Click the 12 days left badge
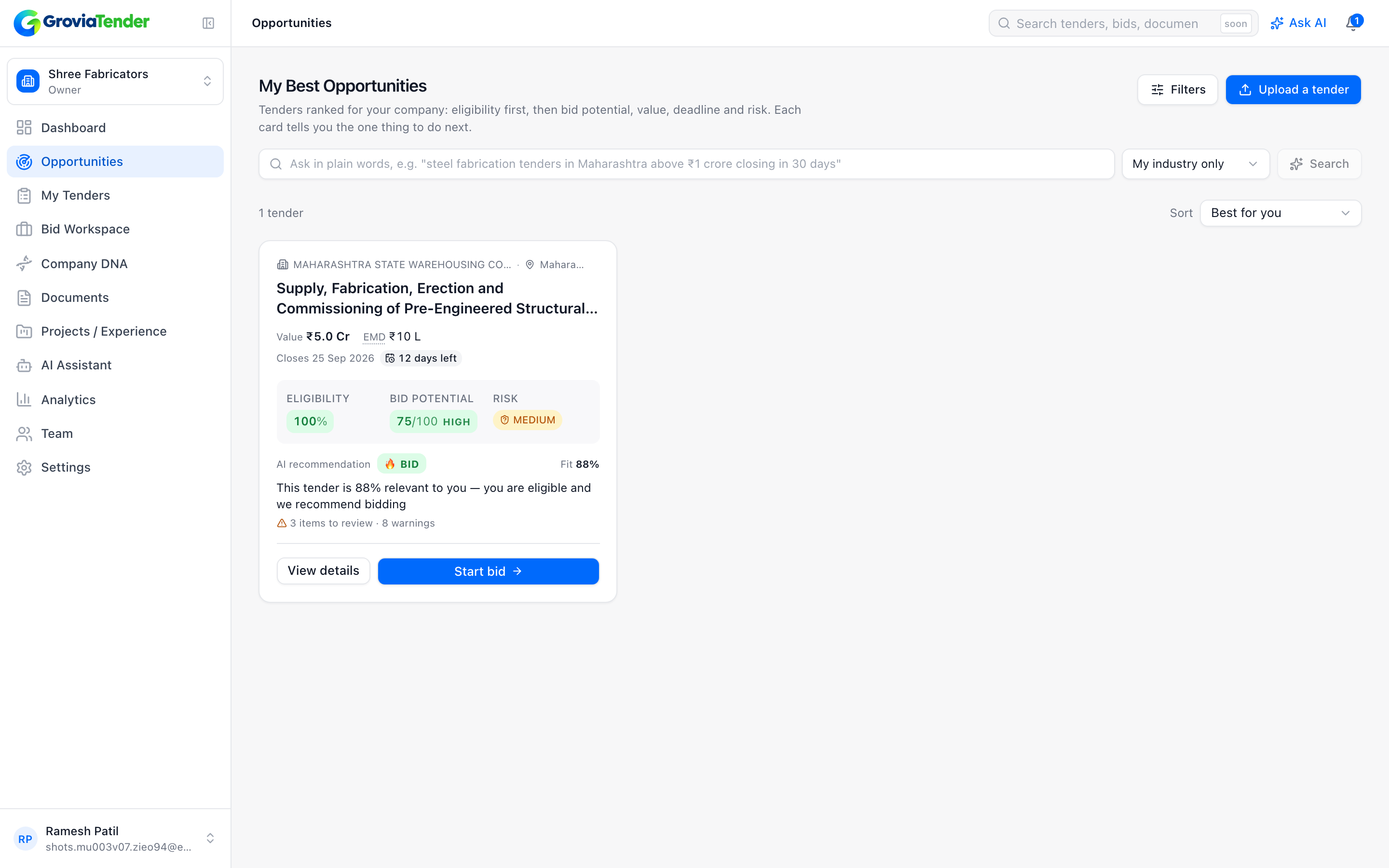 click(x=421, y=358)
